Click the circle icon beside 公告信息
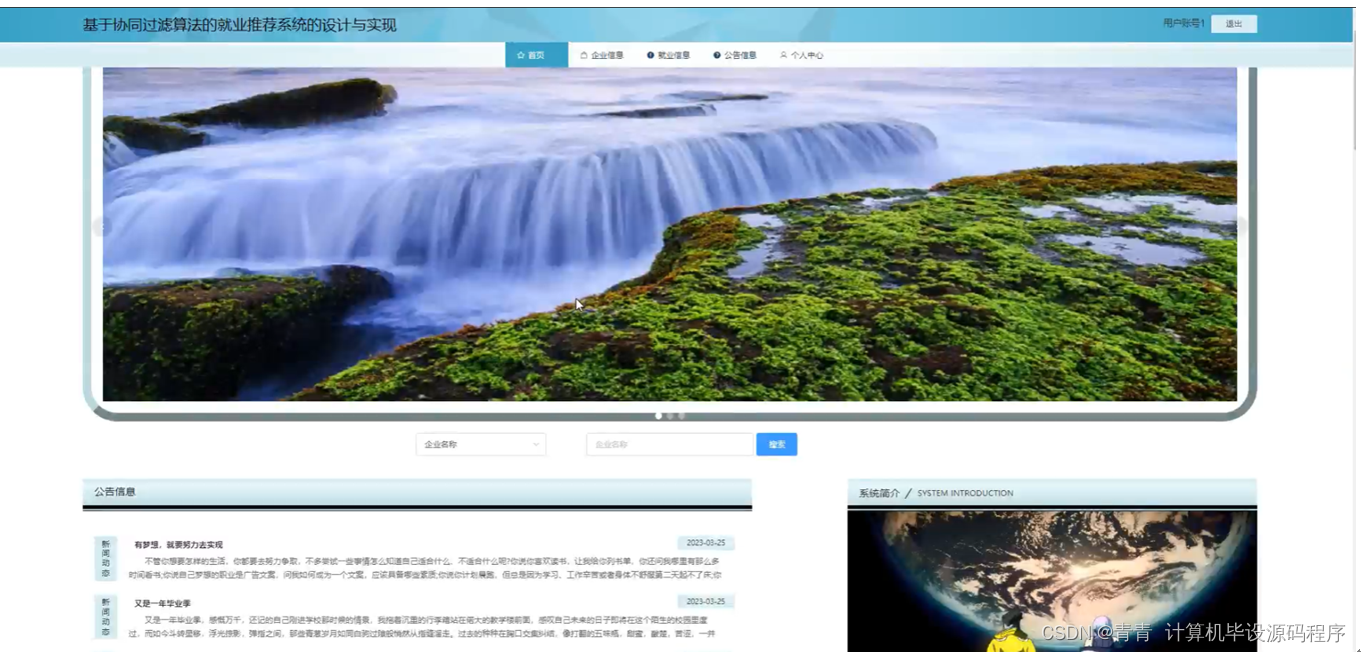This screenshot has height=652, width=1361. [717, 55]
